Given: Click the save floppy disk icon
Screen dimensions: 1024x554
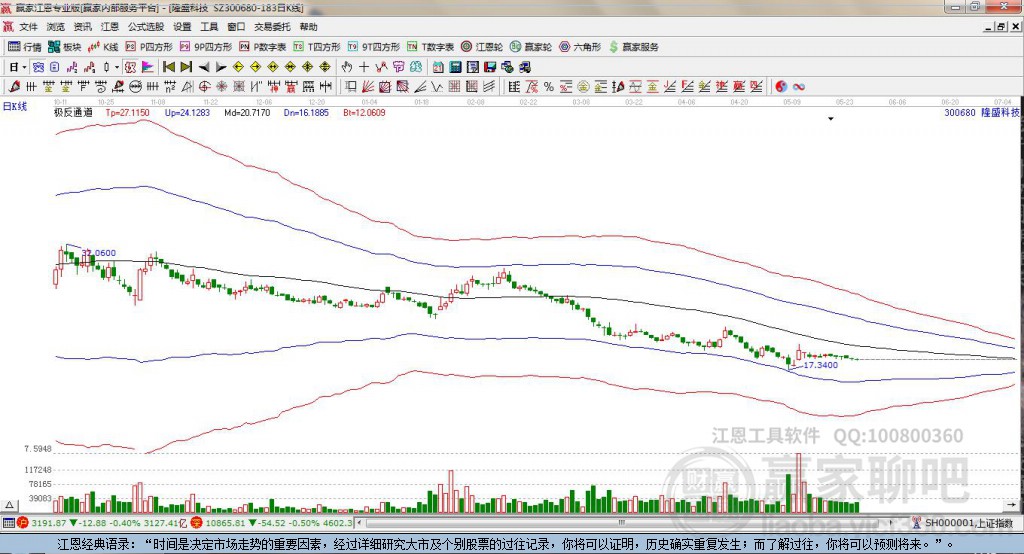Looking at the screenshot, I should point(490,67).
